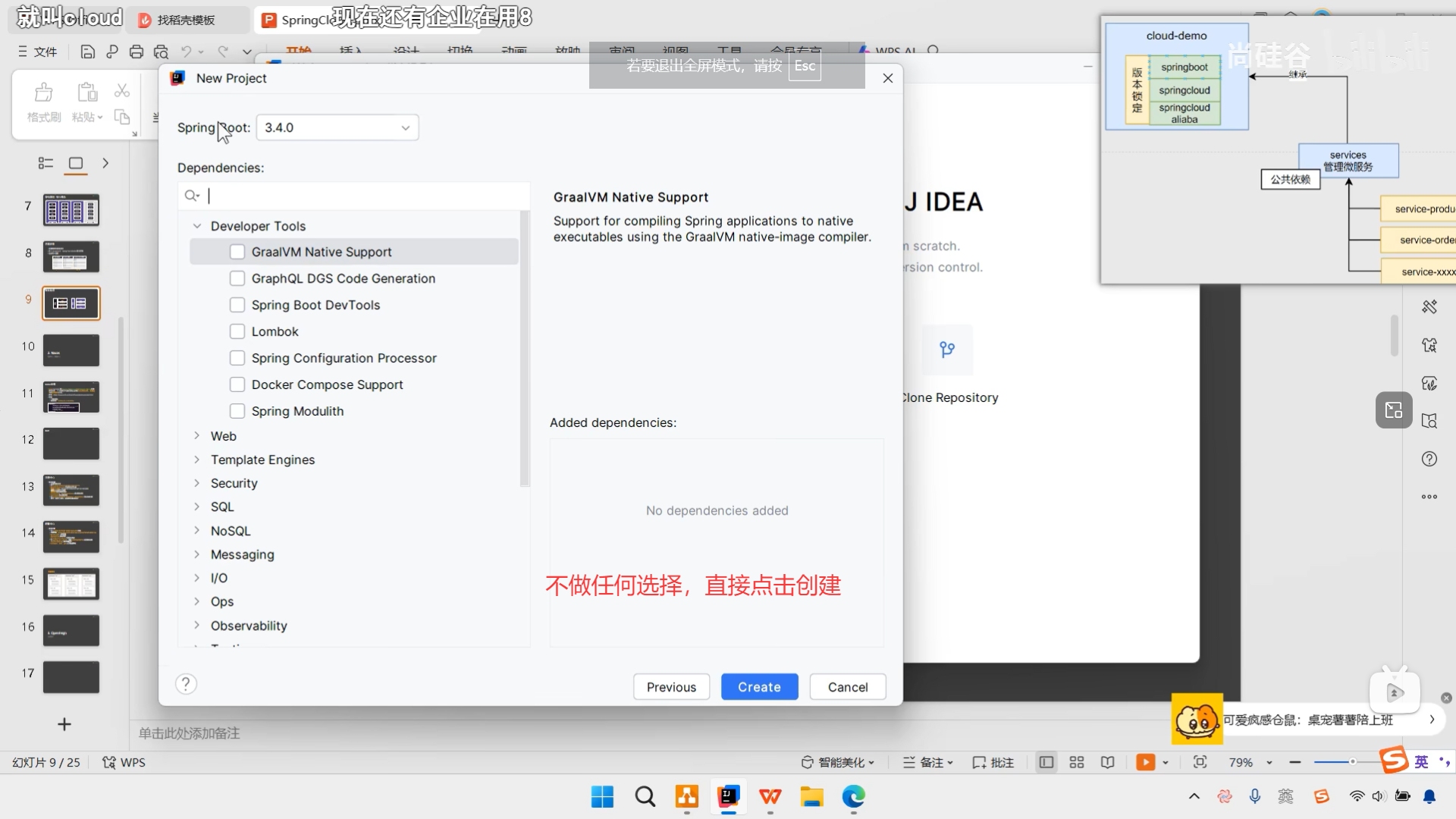
Task: Collapse the Developer Tools category
Action: (x=197, y=226)
